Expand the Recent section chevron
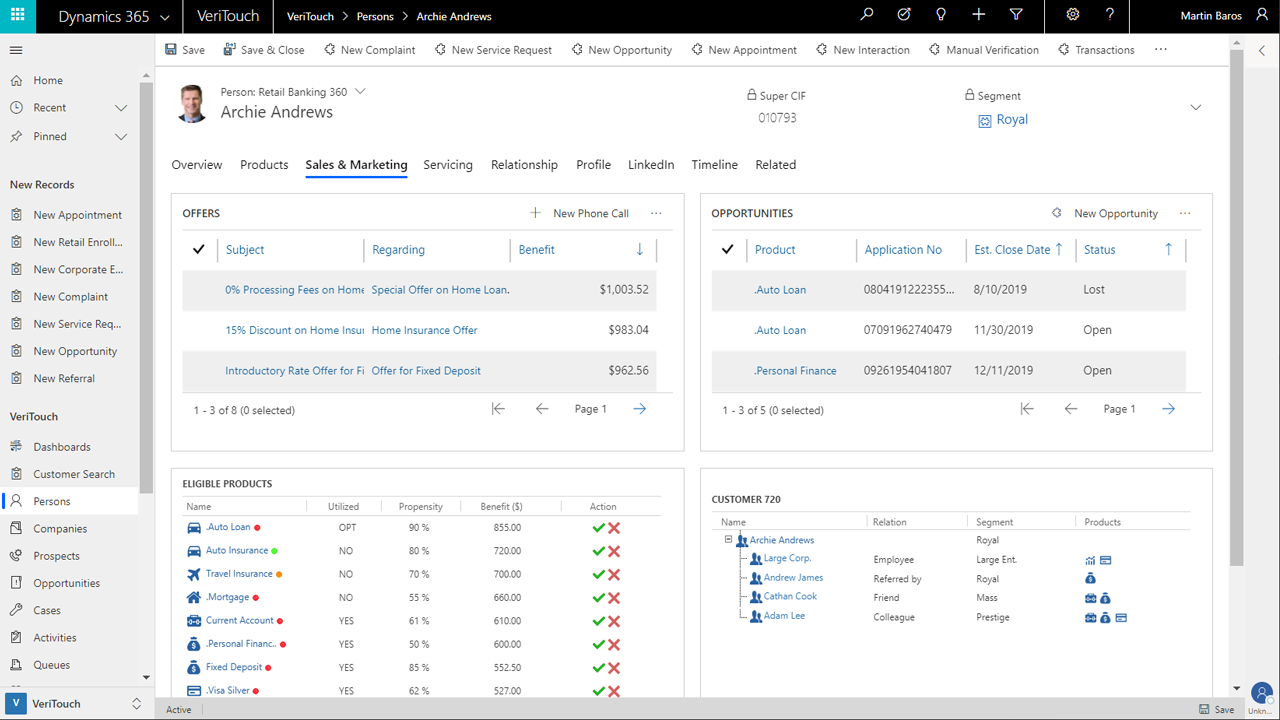 coord(121,108)
